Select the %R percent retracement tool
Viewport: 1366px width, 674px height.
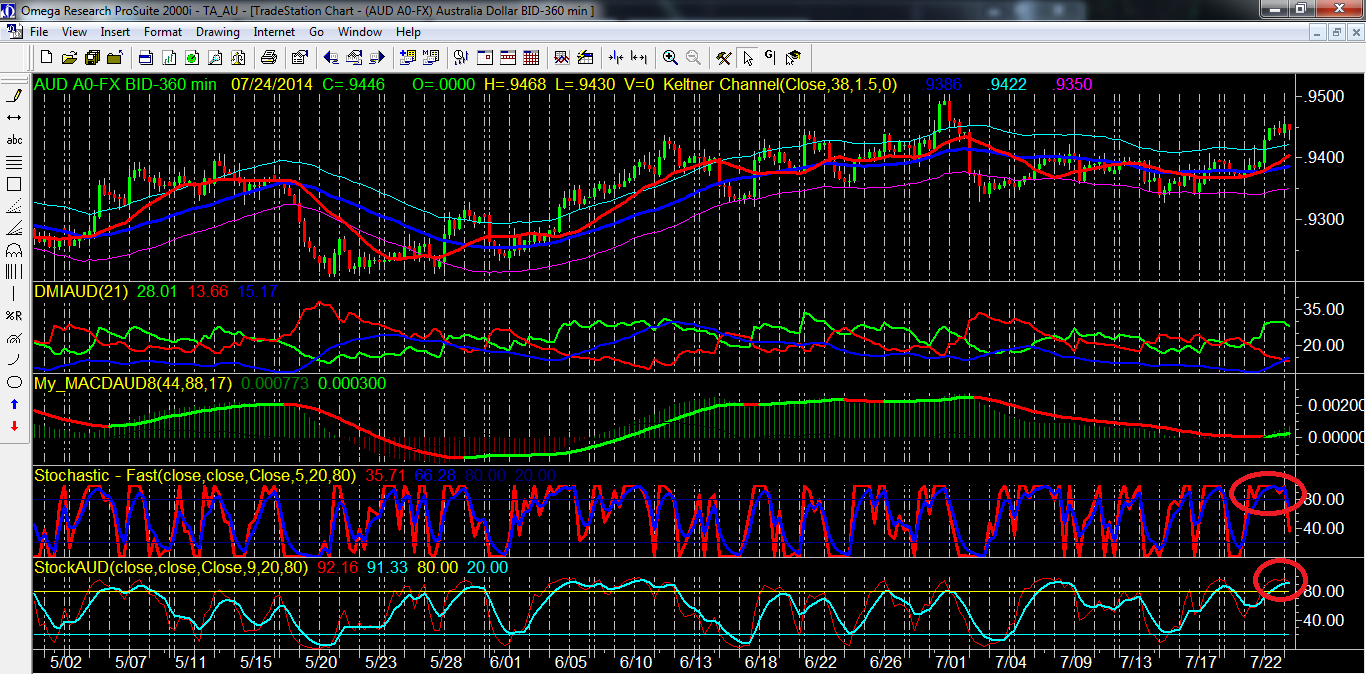(x=15, y=316)
